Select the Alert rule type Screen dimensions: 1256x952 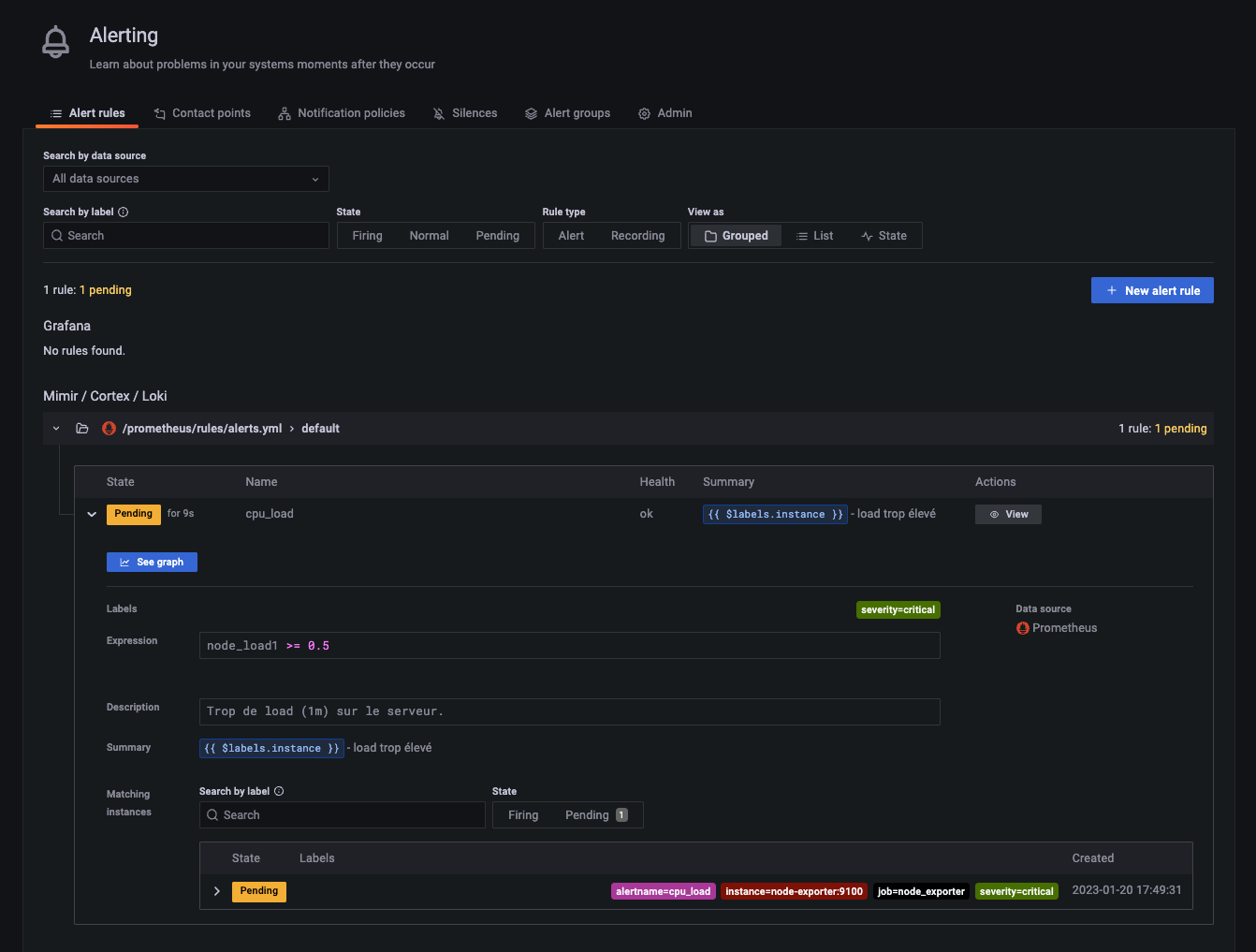pyautogui.click(x=571, y=236)
